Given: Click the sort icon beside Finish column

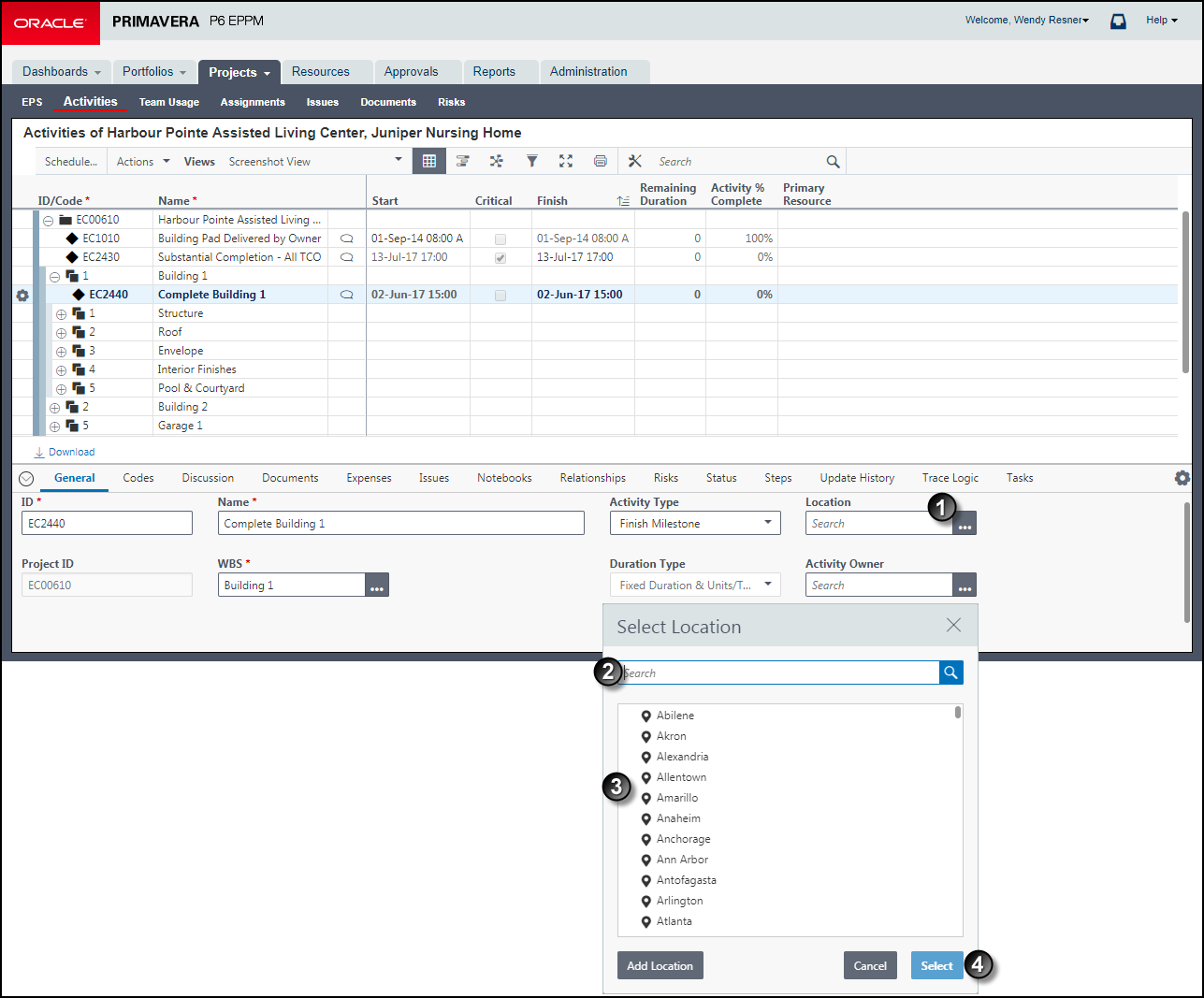Looking at the screenshot, I should point(623,201).
